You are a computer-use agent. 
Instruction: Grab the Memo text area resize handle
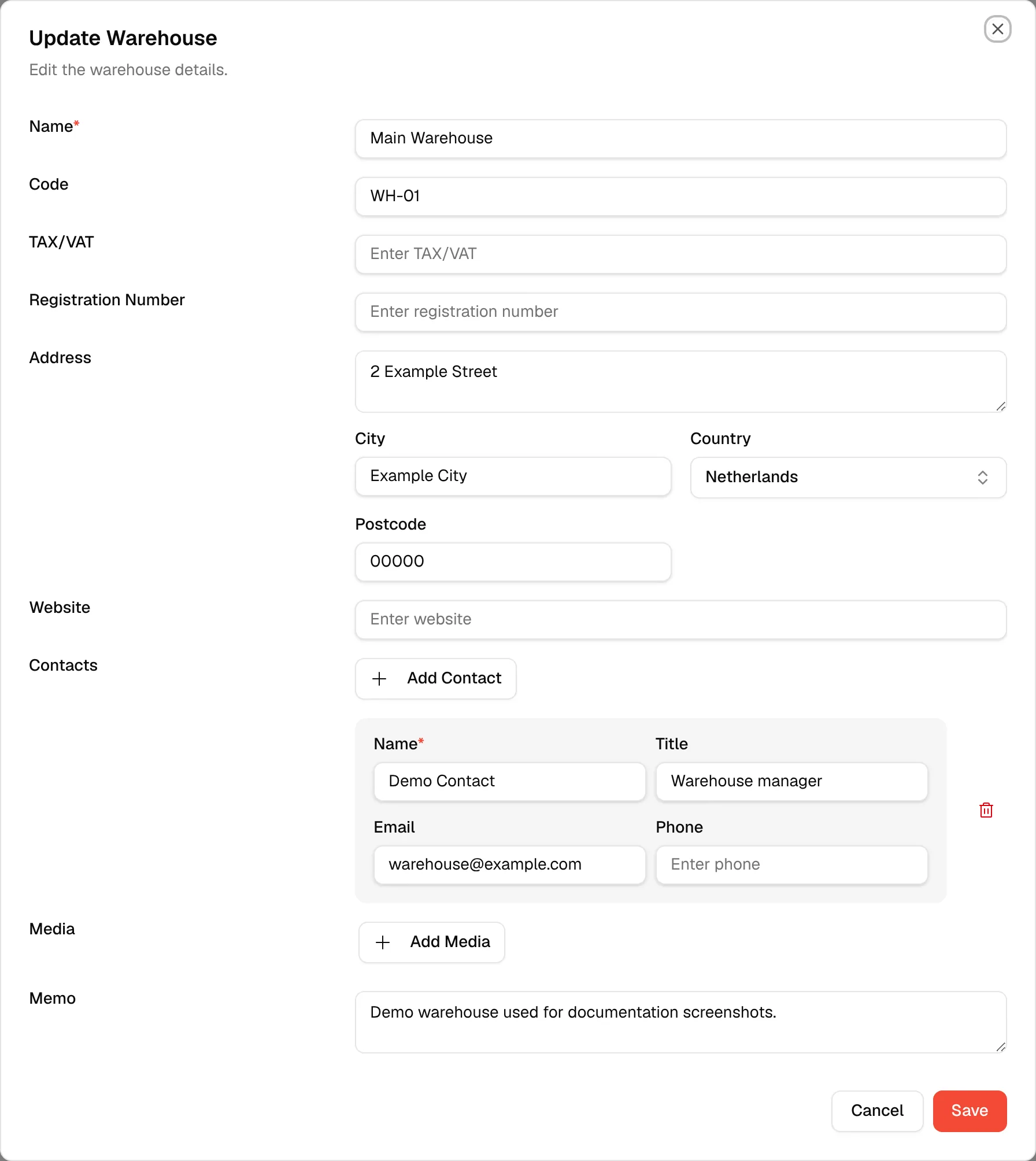[1001, 1047]
